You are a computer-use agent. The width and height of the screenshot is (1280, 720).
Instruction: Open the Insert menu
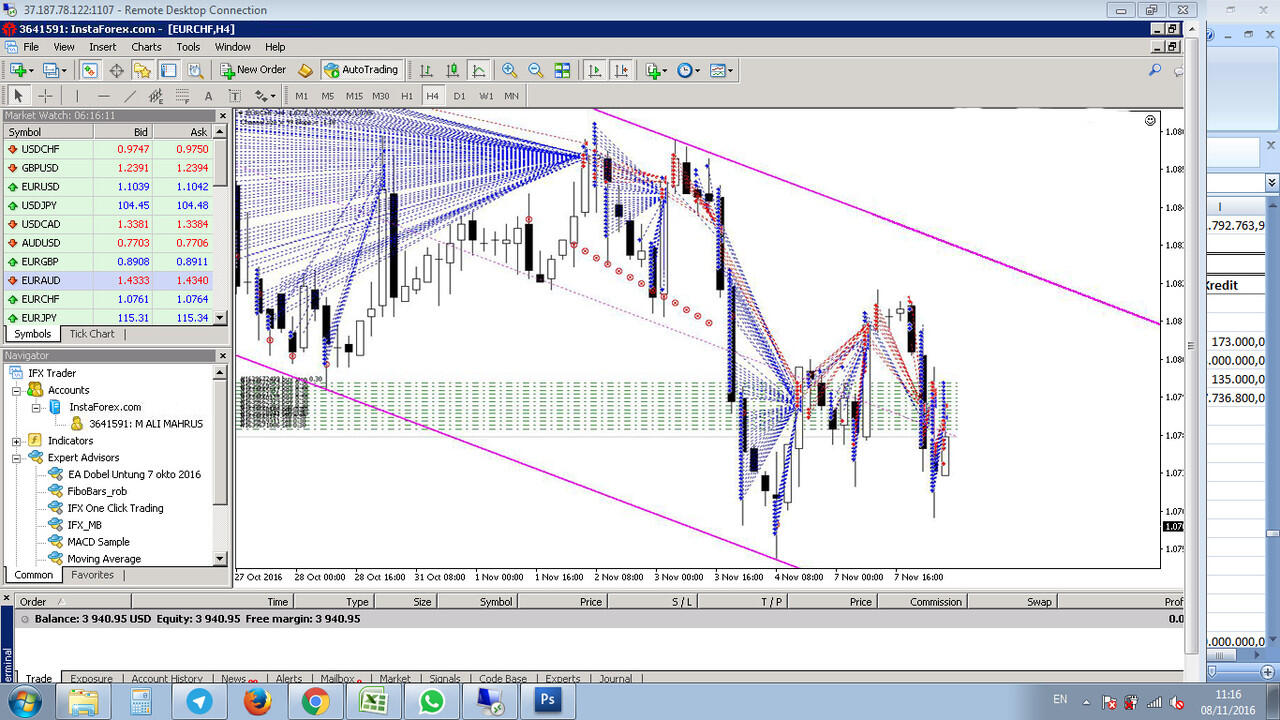[103, 47]
